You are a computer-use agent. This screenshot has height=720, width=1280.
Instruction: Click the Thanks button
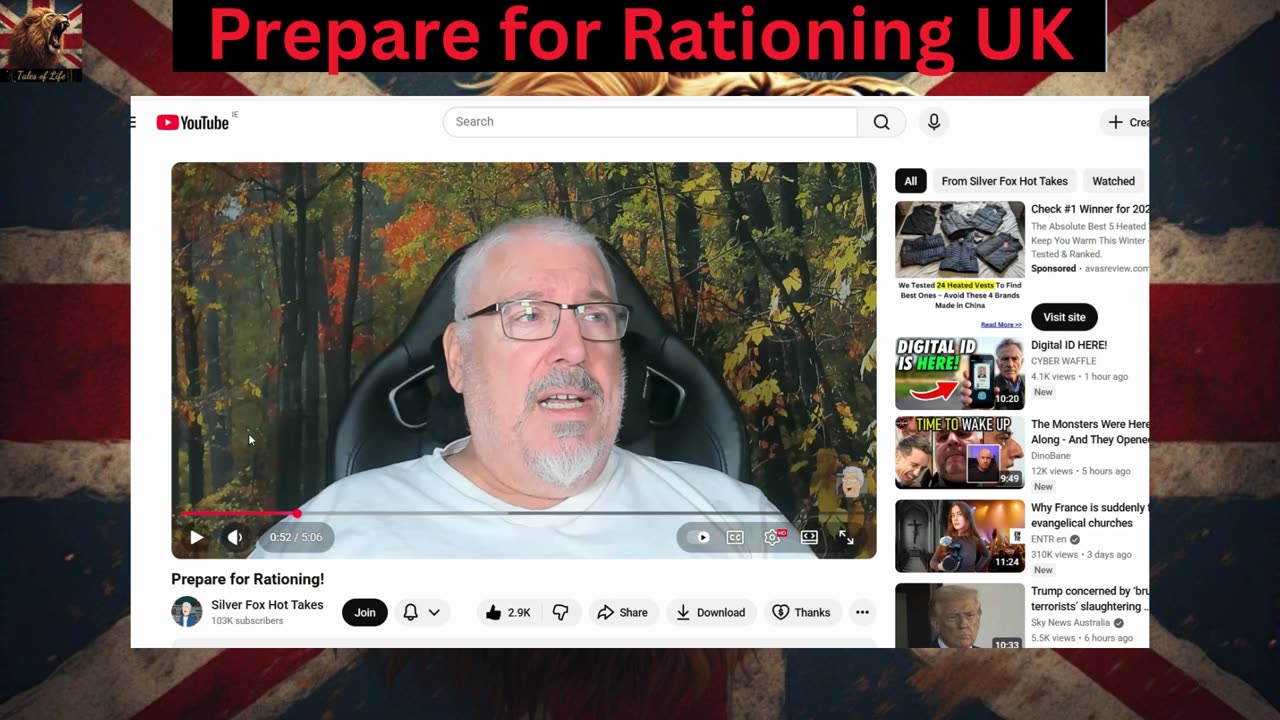tap(802, 612)
